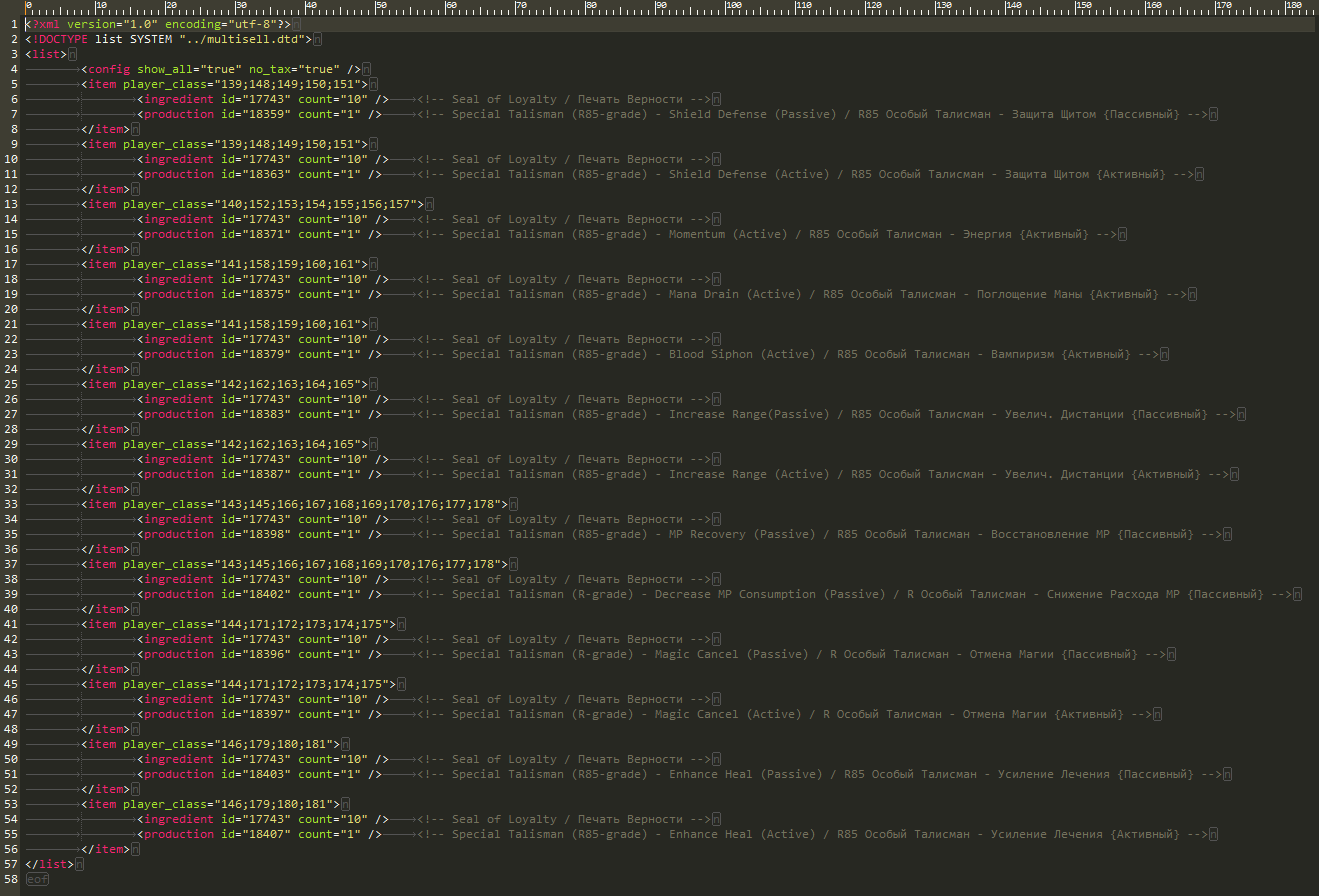
Task: Click line number 29 in the gutter
Action: coord(11,444)
